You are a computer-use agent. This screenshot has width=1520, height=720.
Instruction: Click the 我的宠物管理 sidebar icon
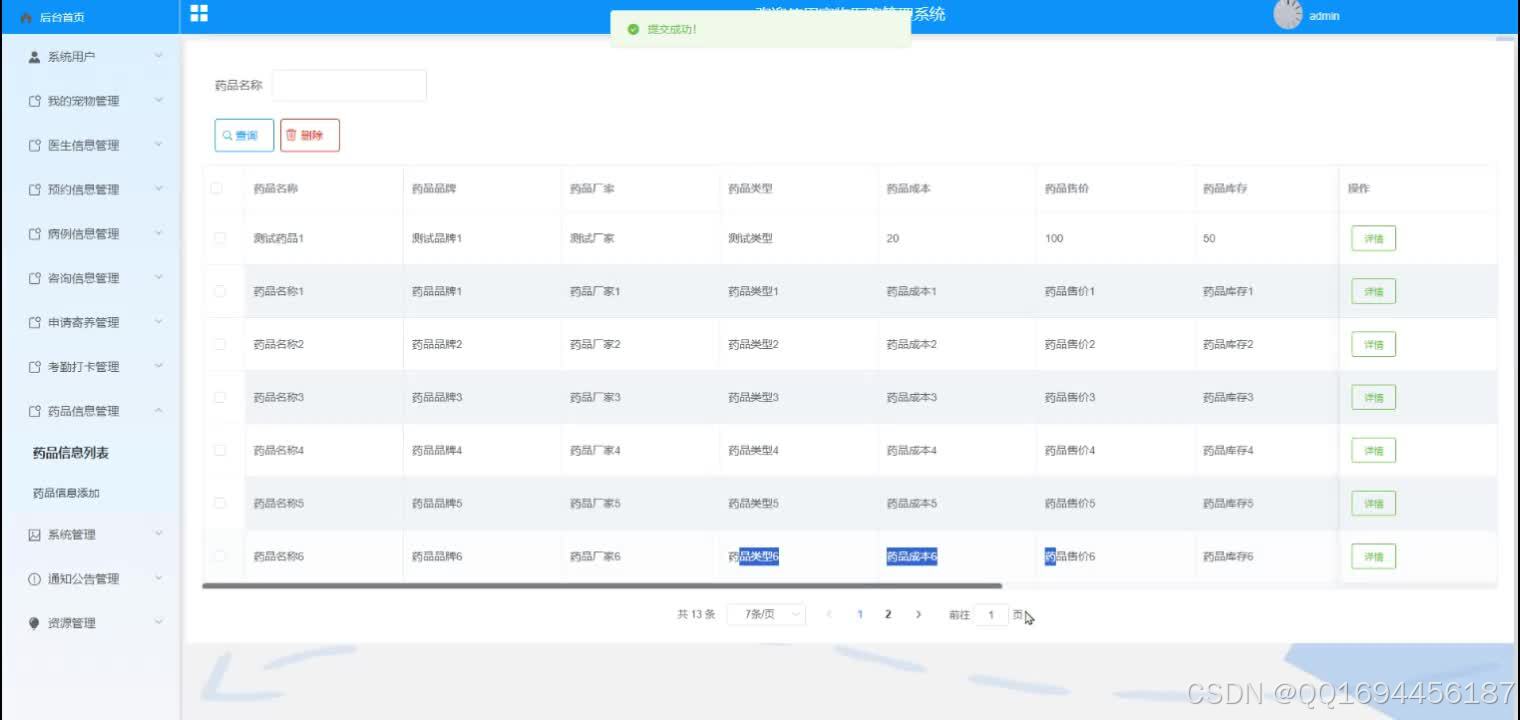click(x=35, y=101)
